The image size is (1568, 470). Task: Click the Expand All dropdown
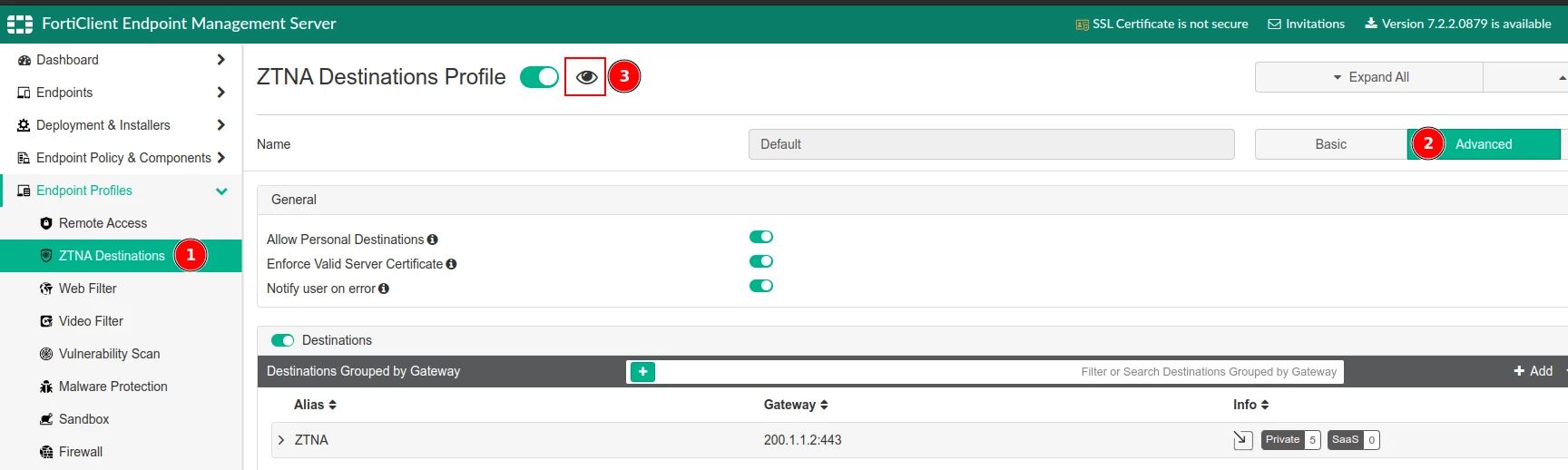[1369, 77]
